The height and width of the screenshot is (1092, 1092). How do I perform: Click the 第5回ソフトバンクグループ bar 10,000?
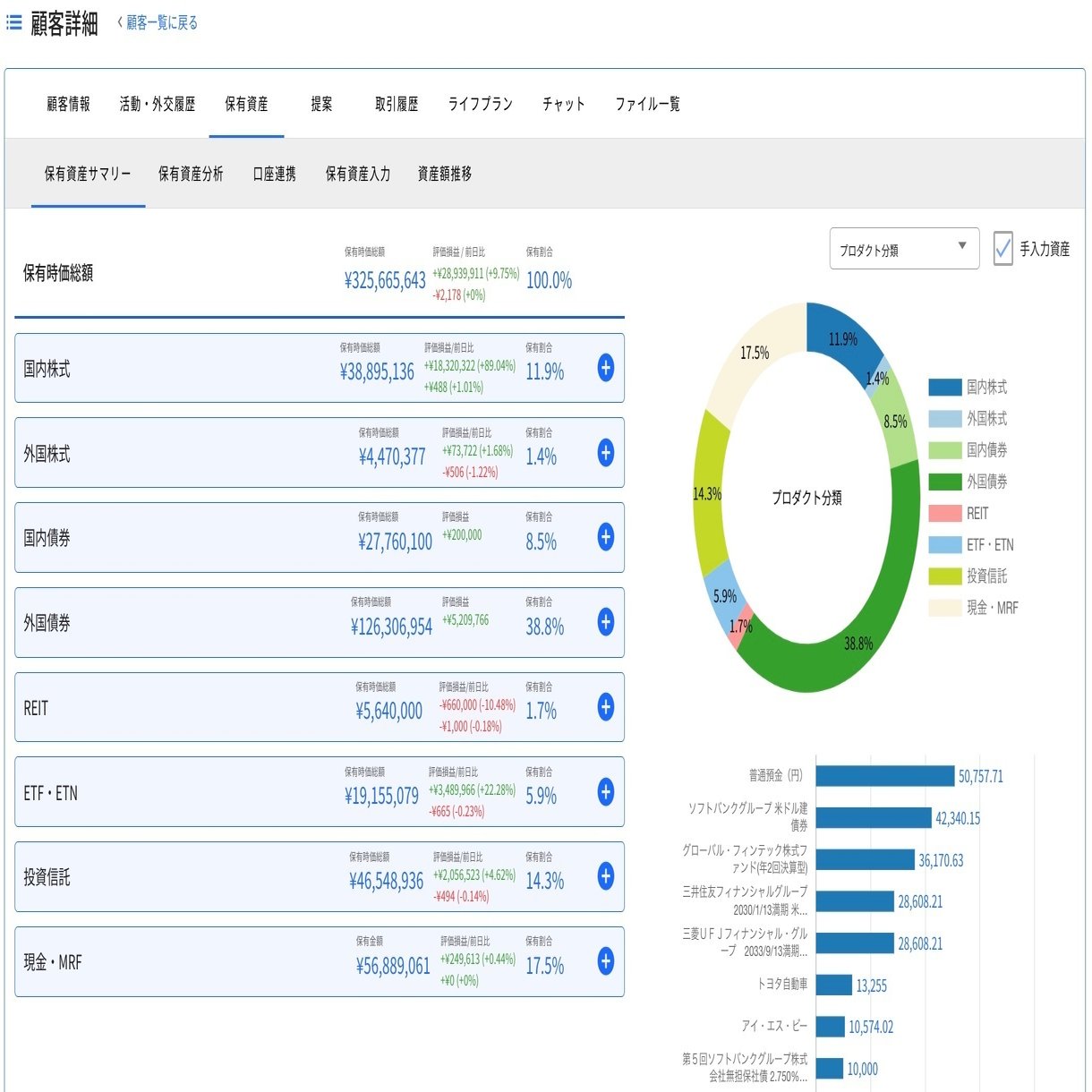coord(830,1068)
